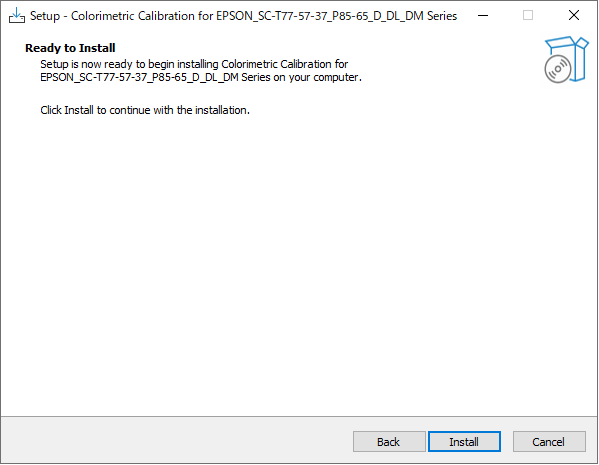Click 'Colorimetric Calibration for' in the description

(x=285, y=64)
